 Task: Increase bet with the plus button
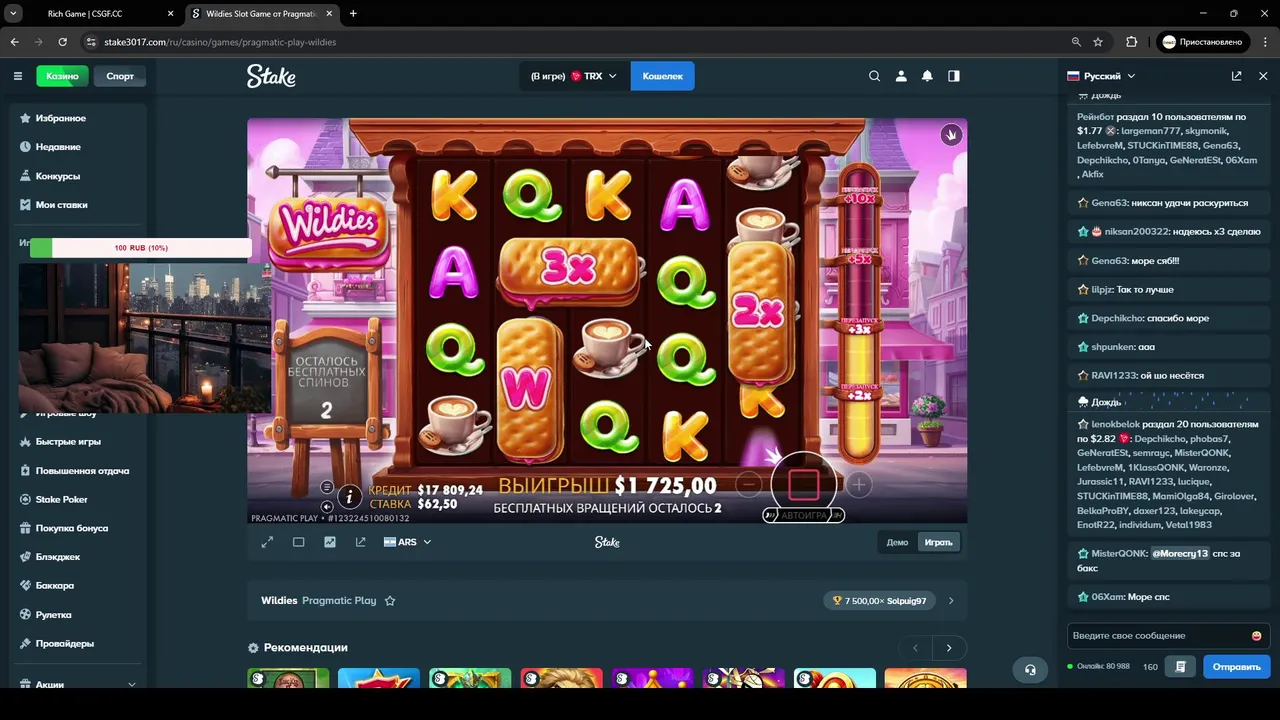tap(859, 485)
